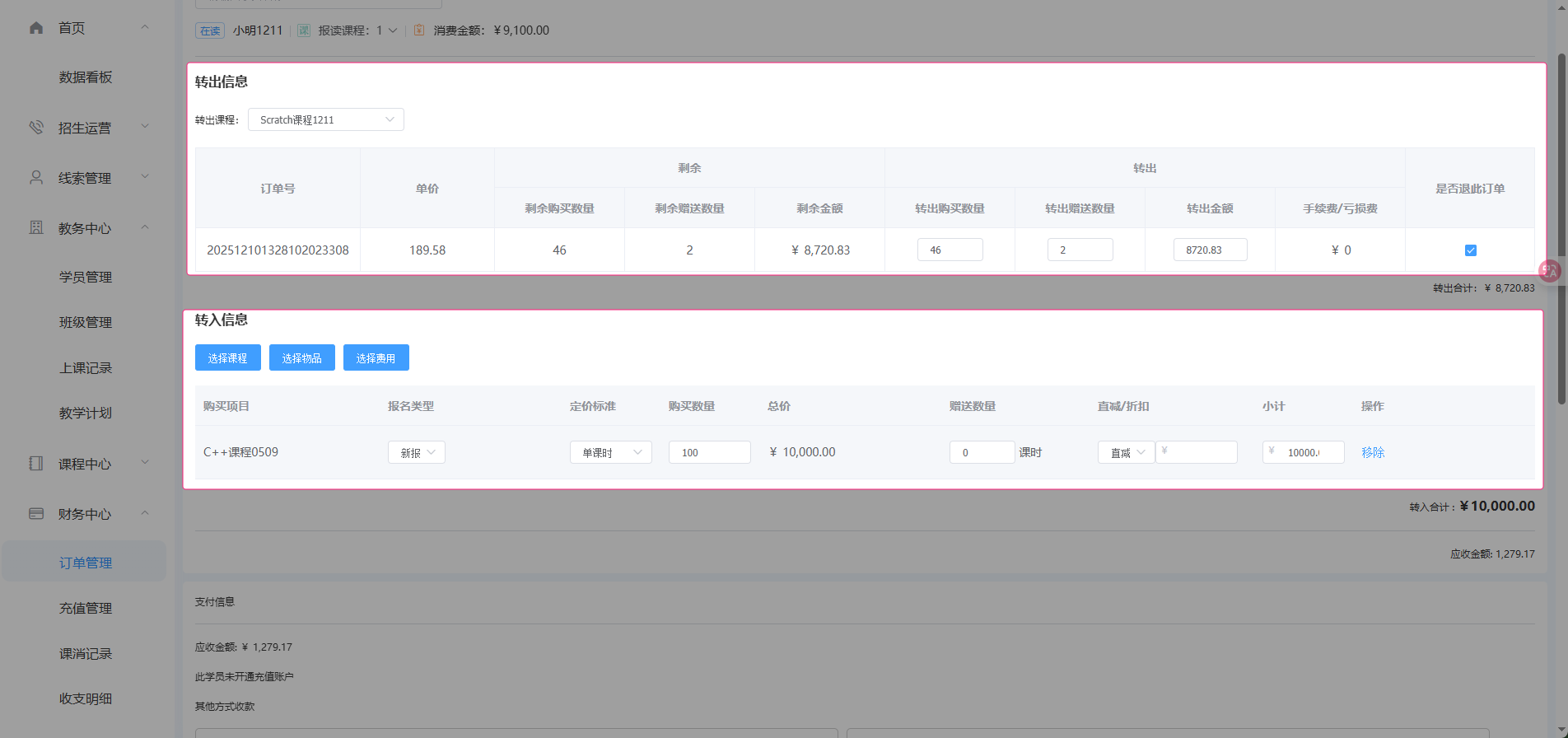Click the person icon beside 线索管理
1568x738 pixels.
pos(36,178)
